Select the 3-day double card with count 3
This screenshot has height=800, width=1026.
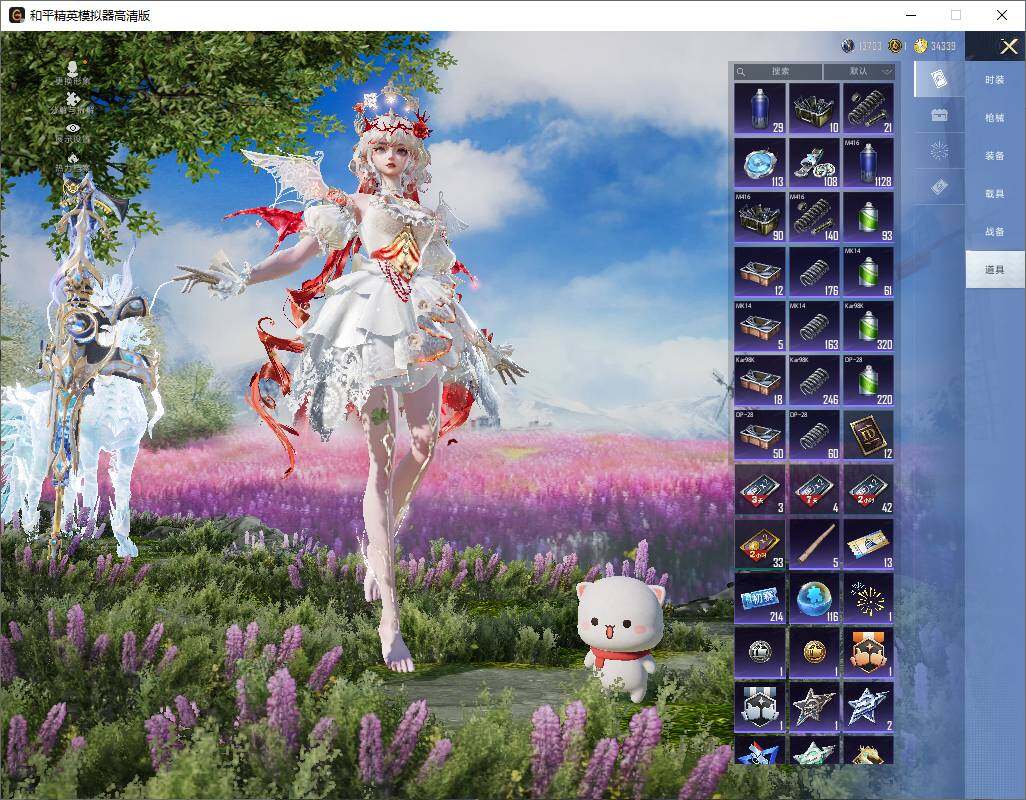click(x=760, y=490)
